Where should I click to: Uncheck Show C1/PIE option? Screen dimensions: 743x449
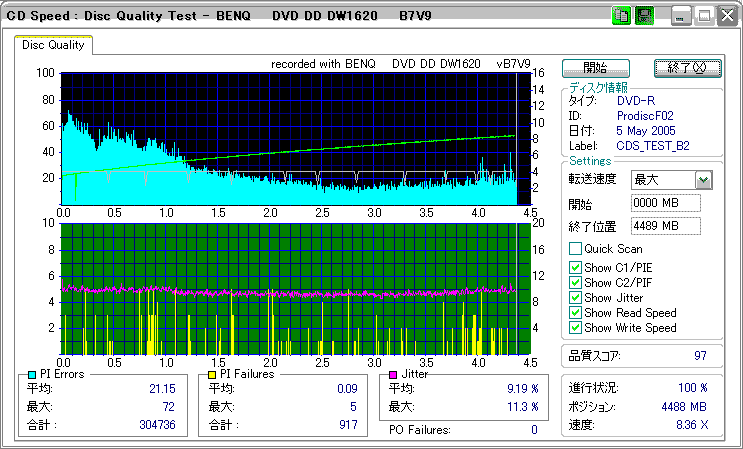coord(575,266)
